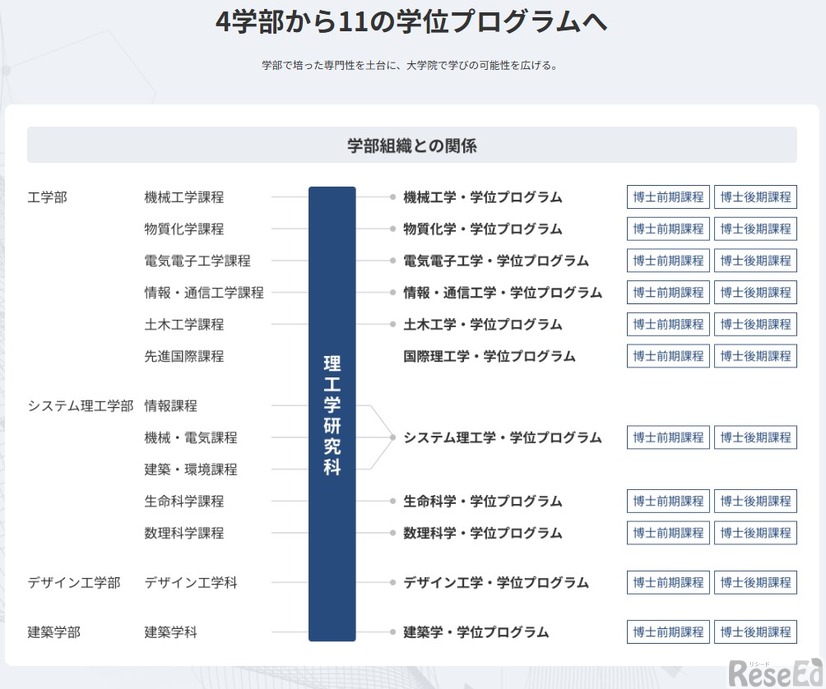Open 博士前期課程 for 機械工学・学位プログラム
This screenshot has height=689, width=826.
[x=668, y=197]
